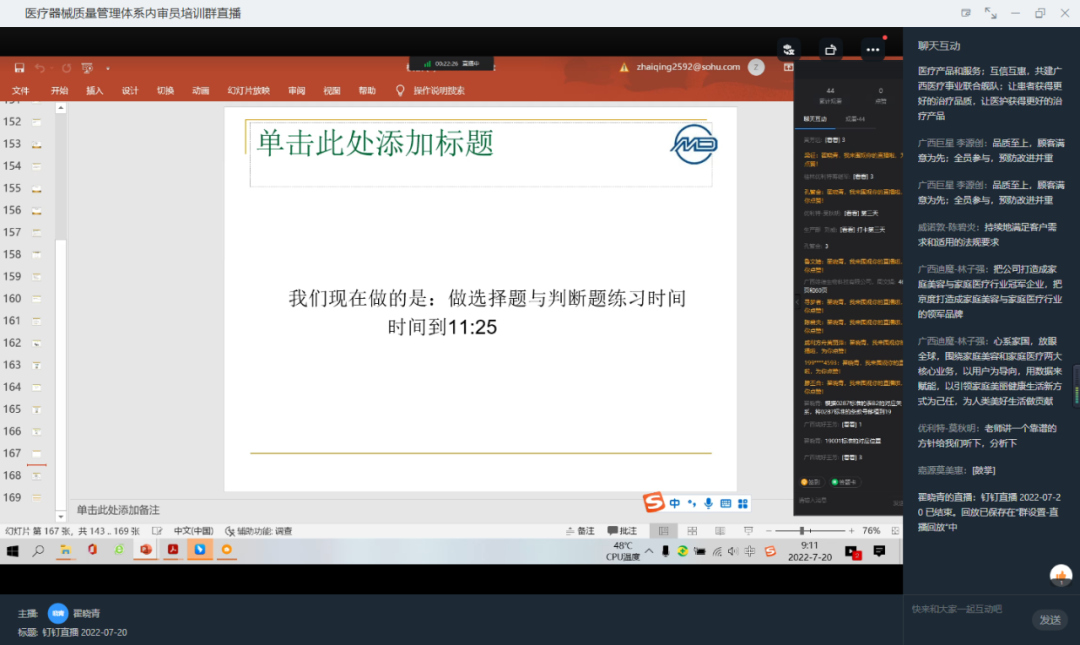The image size is (1080, 645).
Task: Click the zoom in plus button
Action: [x=851, y=531]
